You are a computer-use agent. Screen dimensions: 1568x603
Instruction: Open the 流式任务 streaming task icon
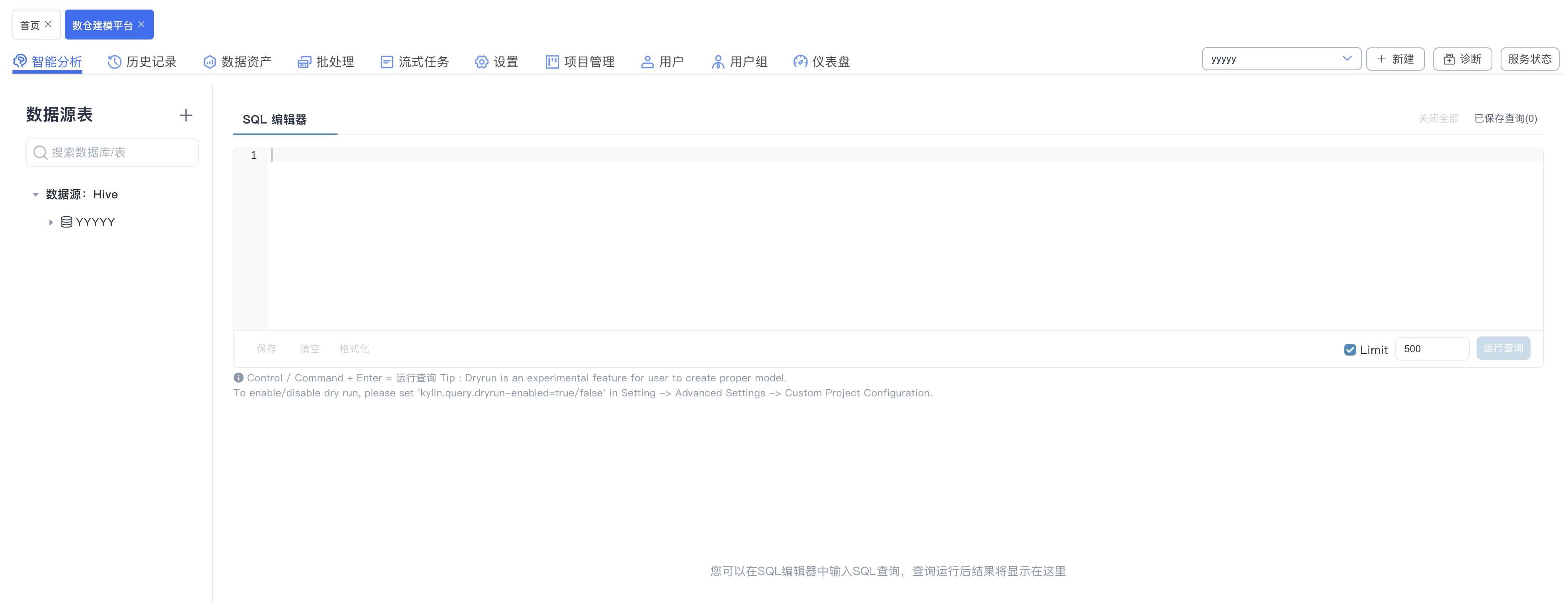pos(387,62)
